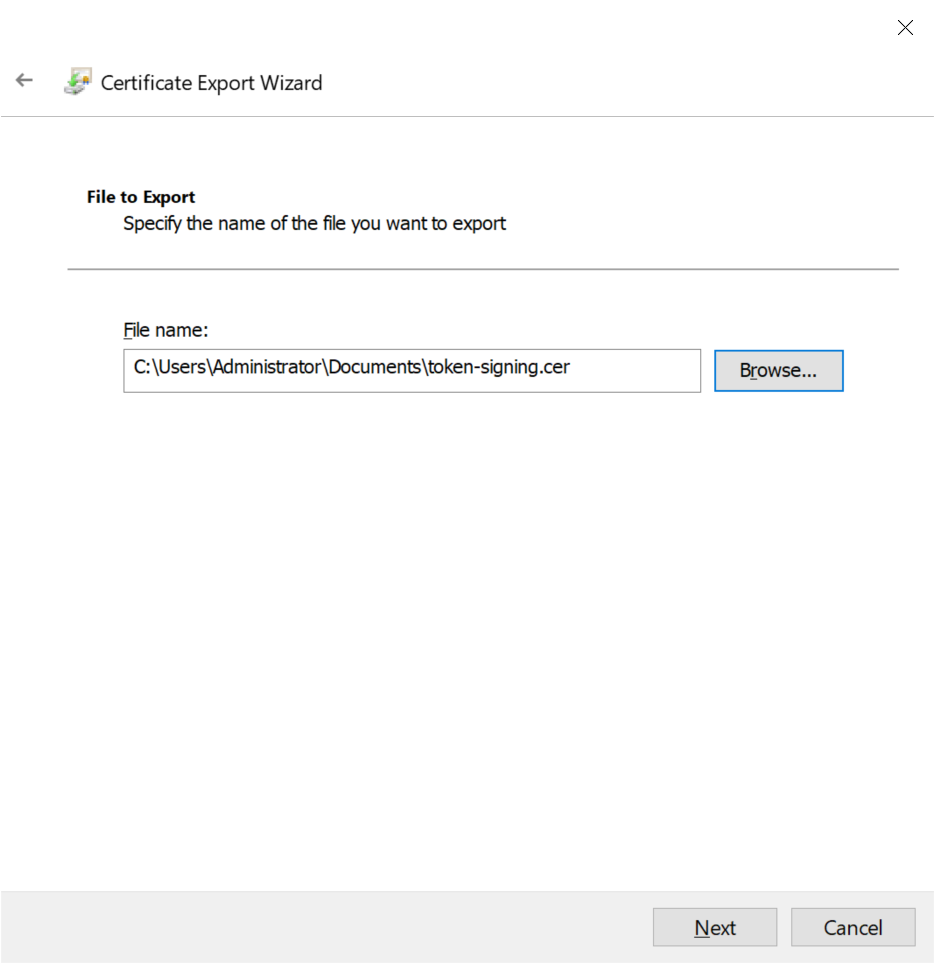Click the 'Certificate Export Wizard' title text
This screenshot has width=935, height=964.
point(211,83)
